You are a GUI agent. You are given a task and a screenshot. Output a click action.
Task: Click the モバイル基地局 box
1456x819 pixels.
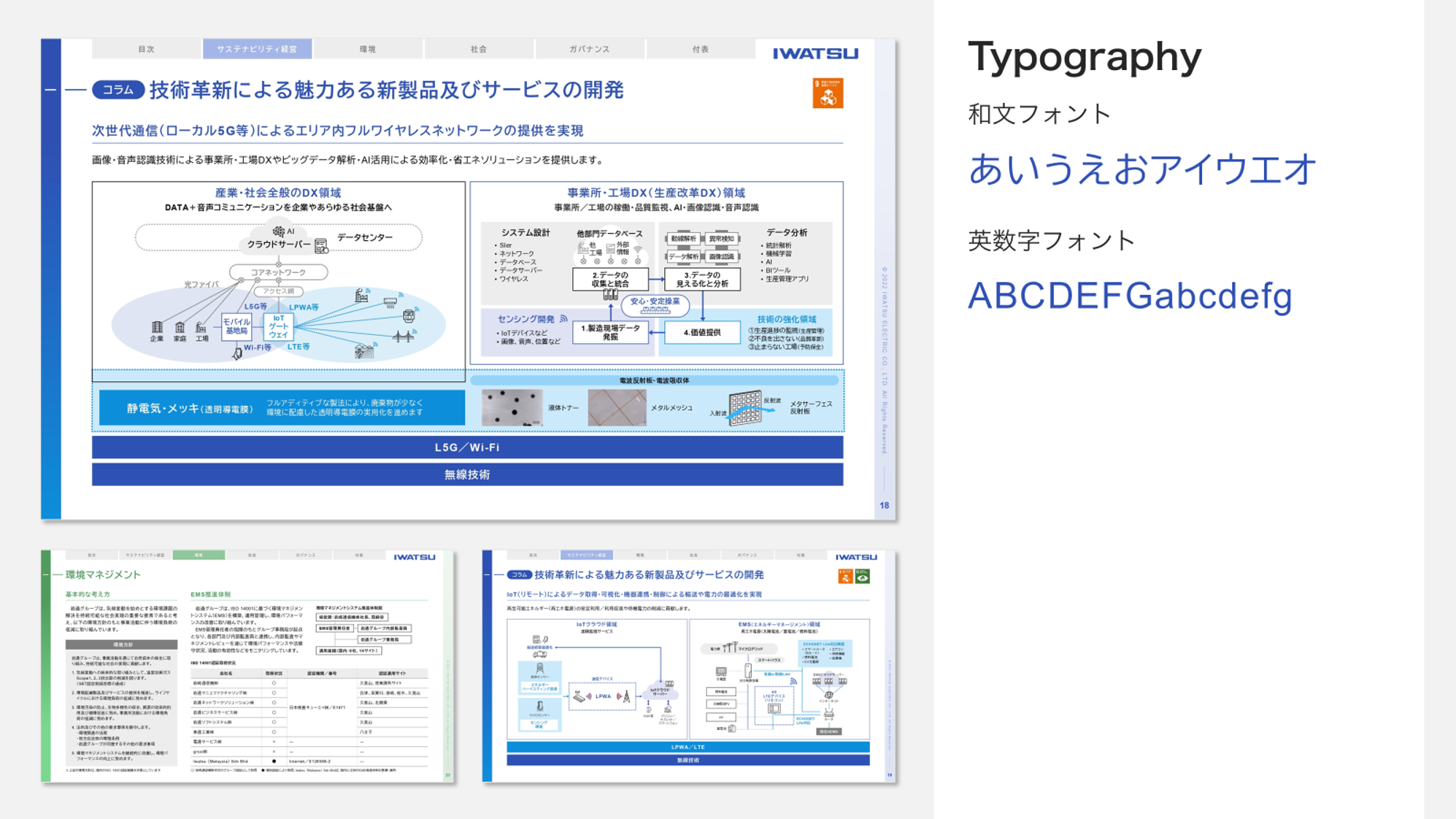coord(236,327)
